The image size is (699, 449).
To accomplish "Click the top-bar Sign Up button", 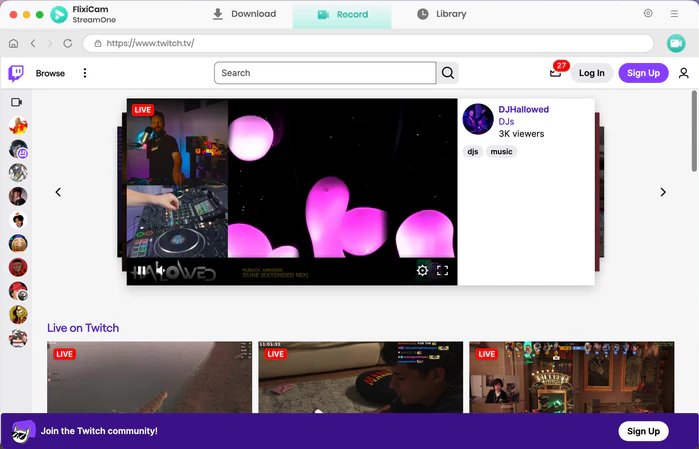I will tap(643, 73).
